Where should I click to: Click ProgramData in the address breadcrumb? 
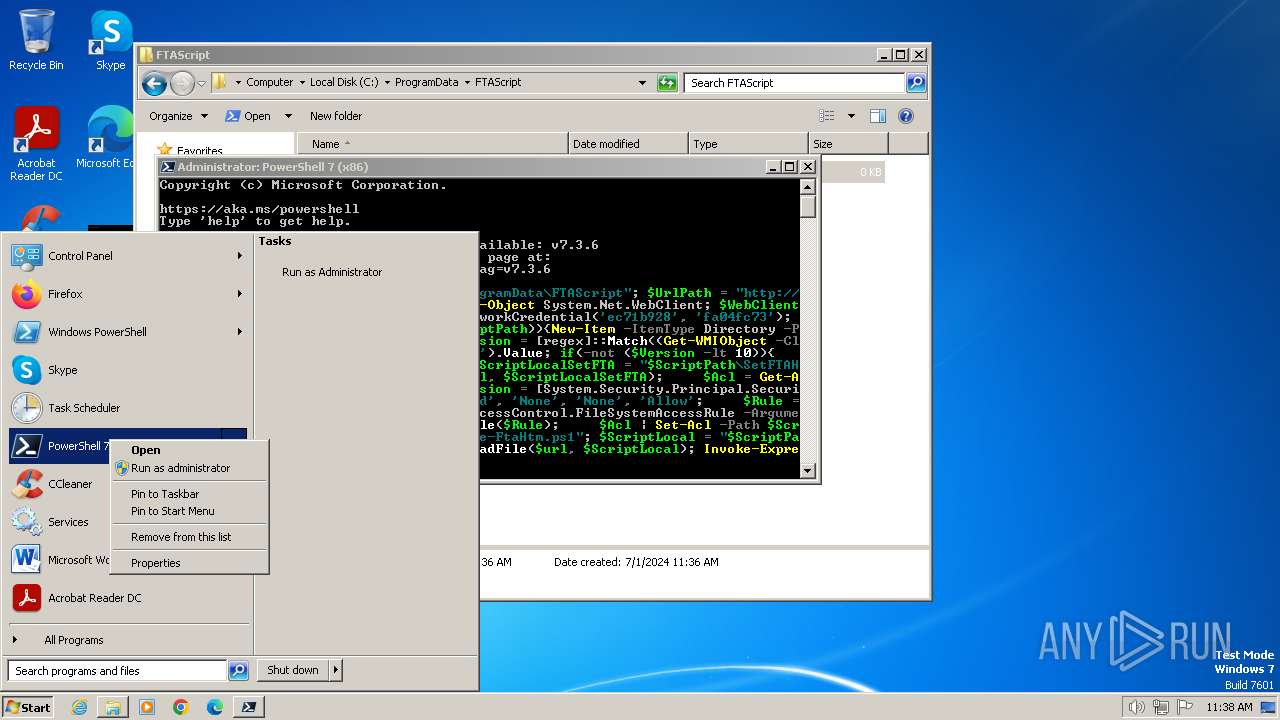pos(426,83)
